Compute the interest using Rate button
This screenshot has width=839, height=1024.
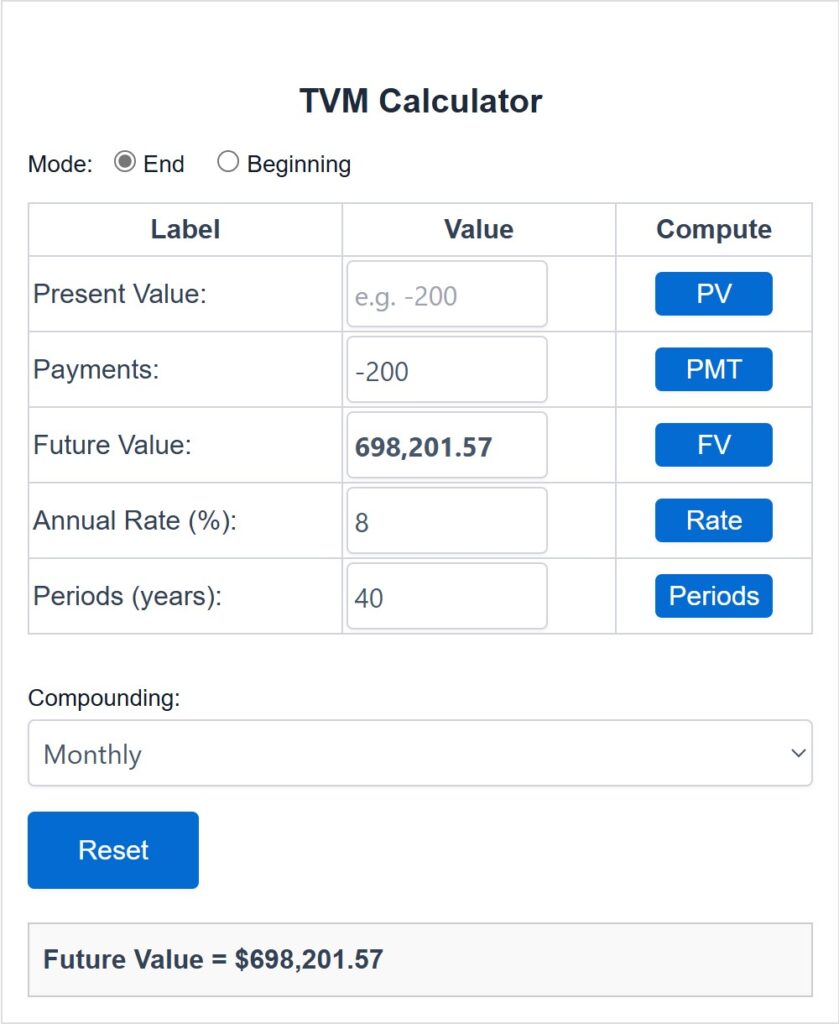(x=714, y=520)
